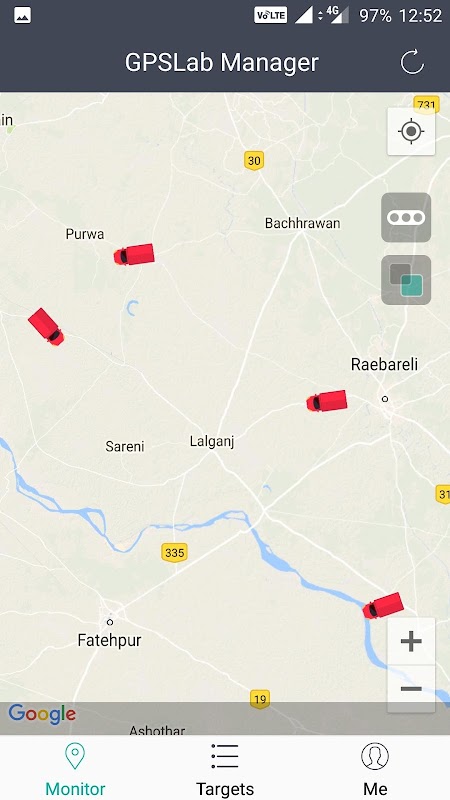Tap the refresh icon in header
Image resolution: width=450 pixels, height=800 pixels.
click(x=412, y=62)
